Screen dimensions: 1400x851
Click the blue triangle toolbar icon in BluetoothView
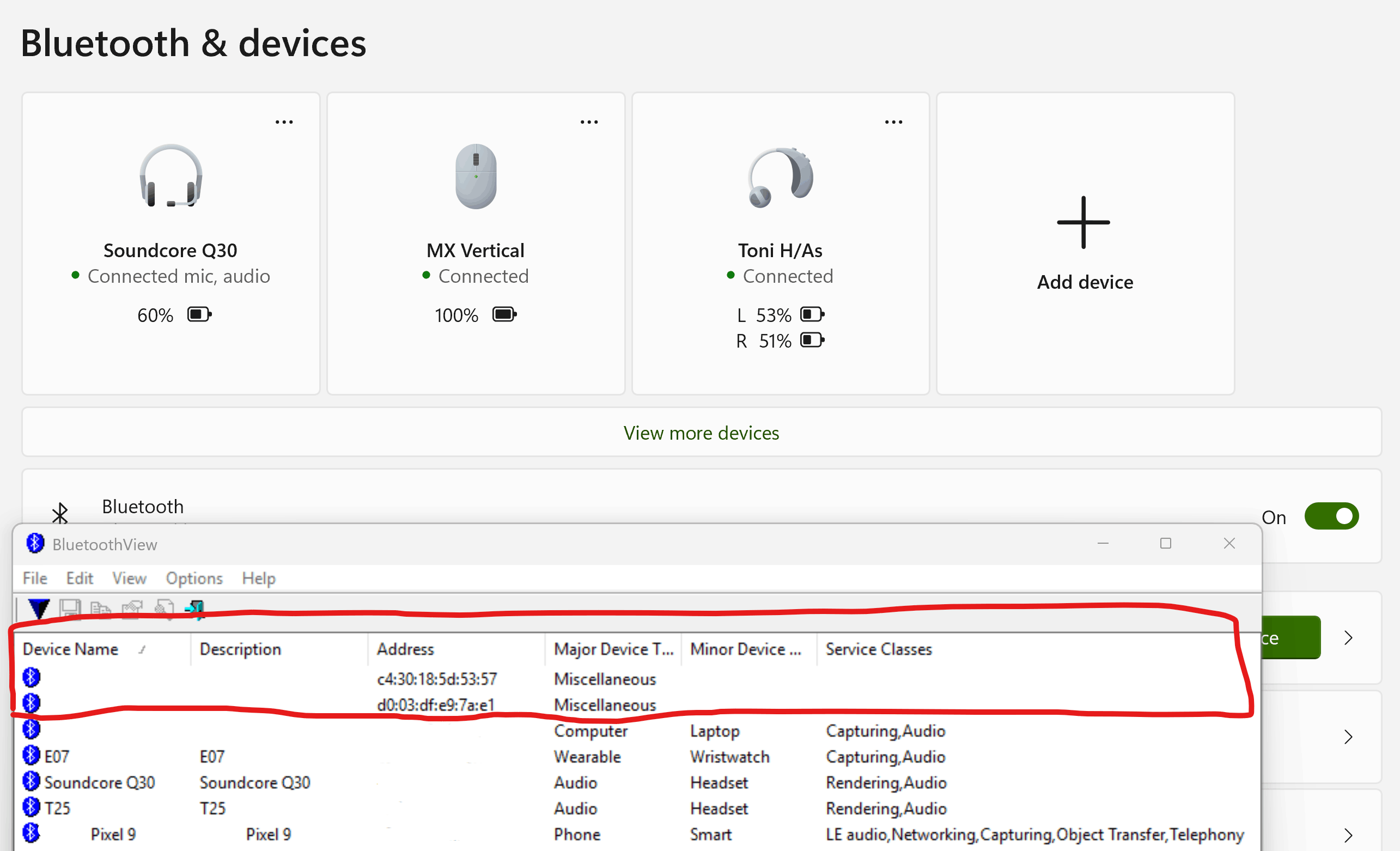39,609
